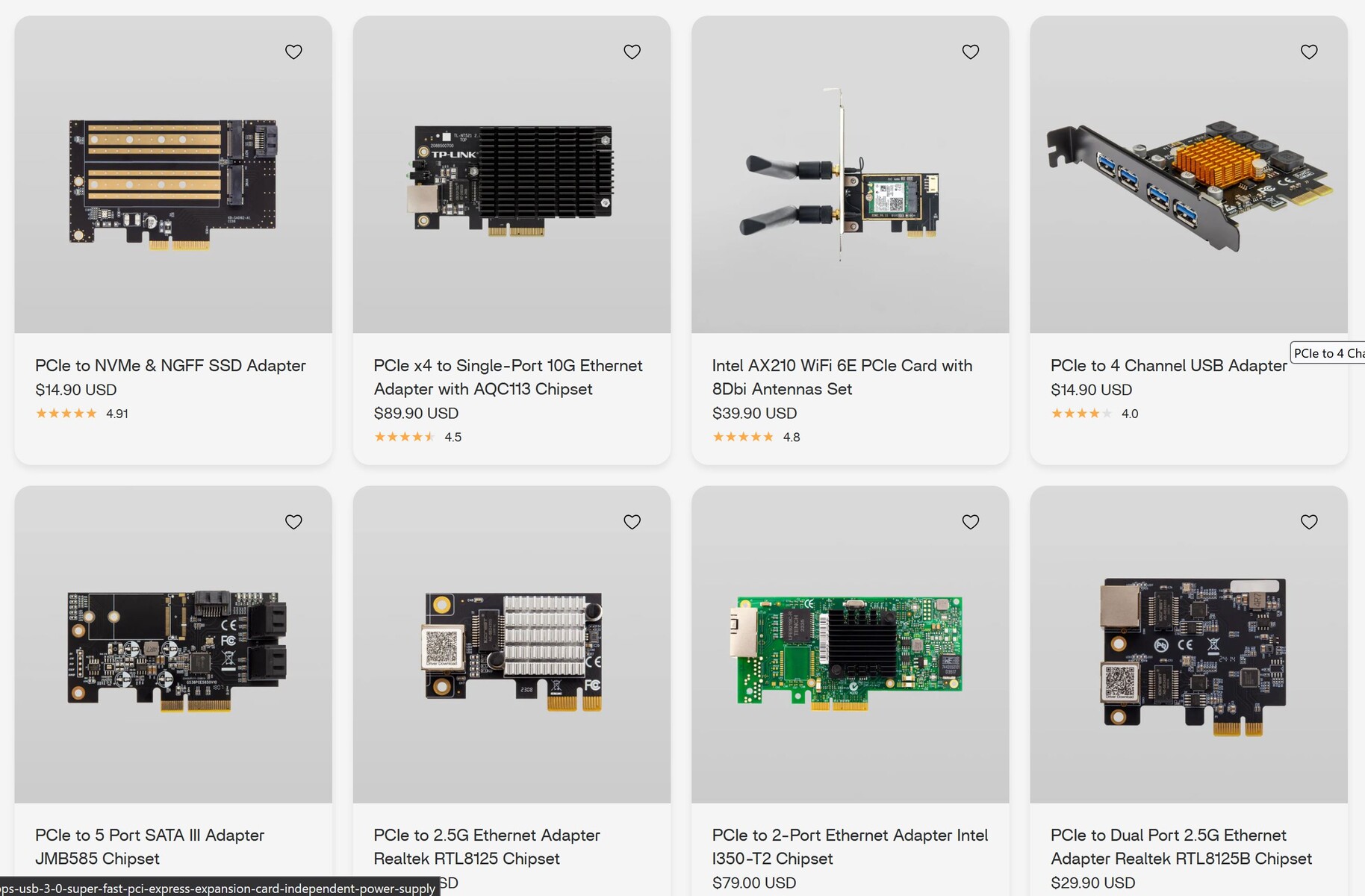Save the Intel I350-T2 Ethernet adapter to wishlist
Screen dimensions: 1365x896
click(970, 522)
